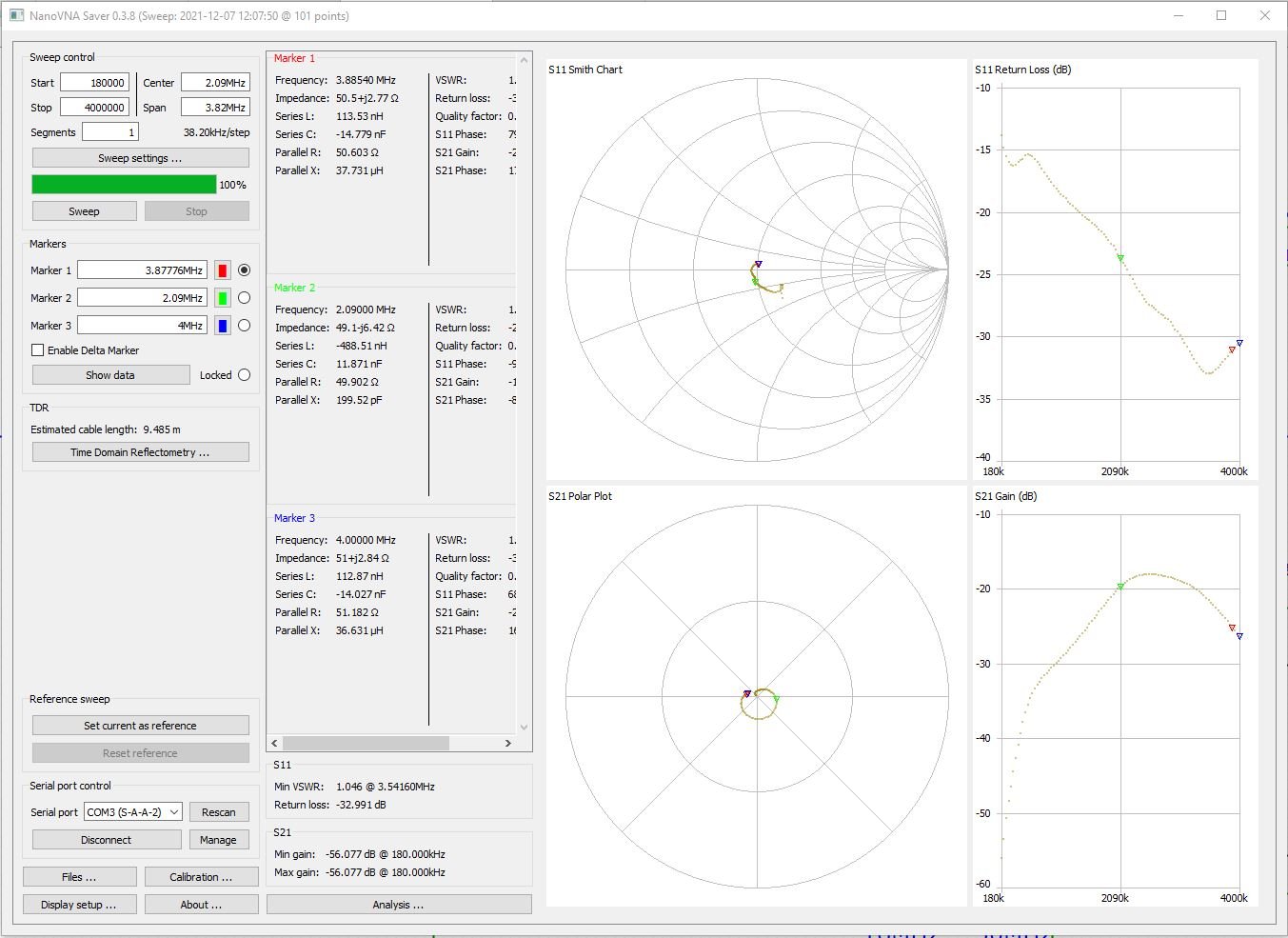This screenshot has width=1288, height=938.
Task: Click the estimated cable length 9.485 m
Action: click(162, 429)
